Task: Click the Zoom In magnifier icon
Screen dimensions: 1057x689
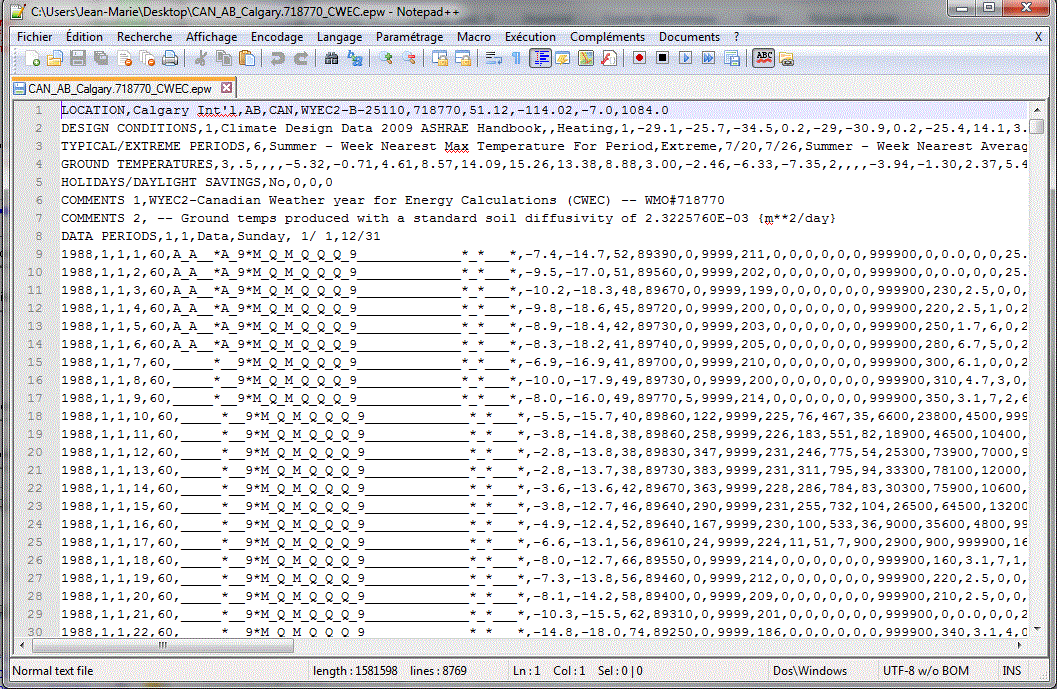Action: 386,59
